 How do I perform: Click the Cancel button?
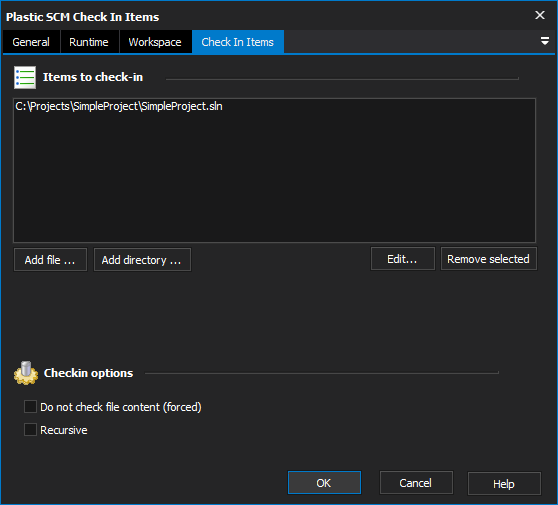[x=416, y=483]
